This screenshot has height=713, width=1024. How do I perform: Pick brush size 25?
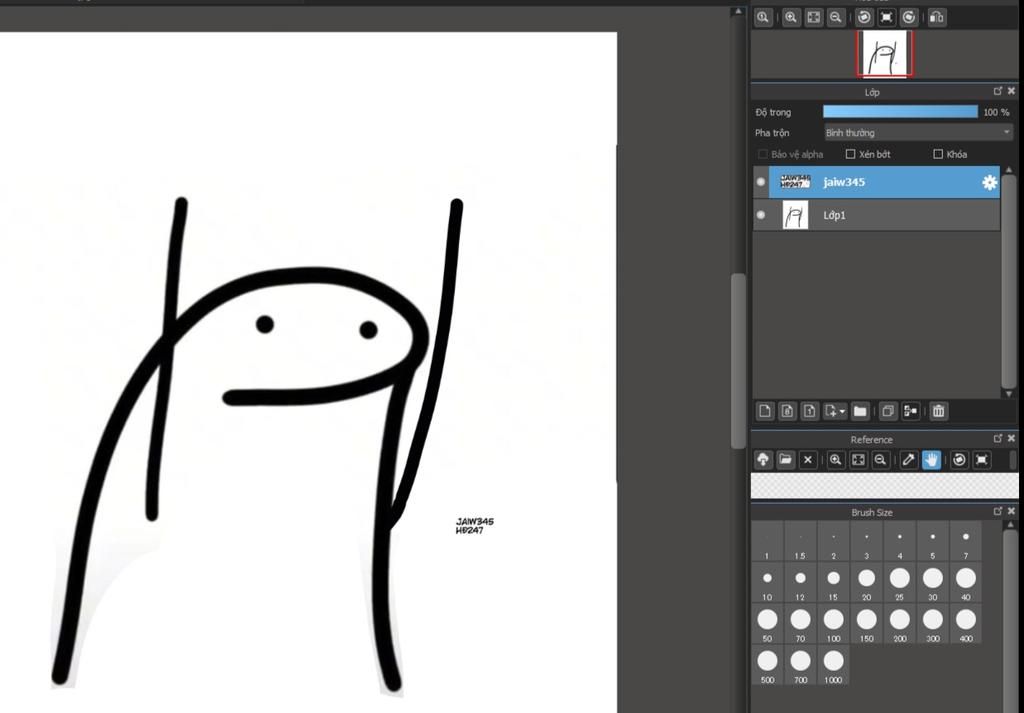(899, 582)
